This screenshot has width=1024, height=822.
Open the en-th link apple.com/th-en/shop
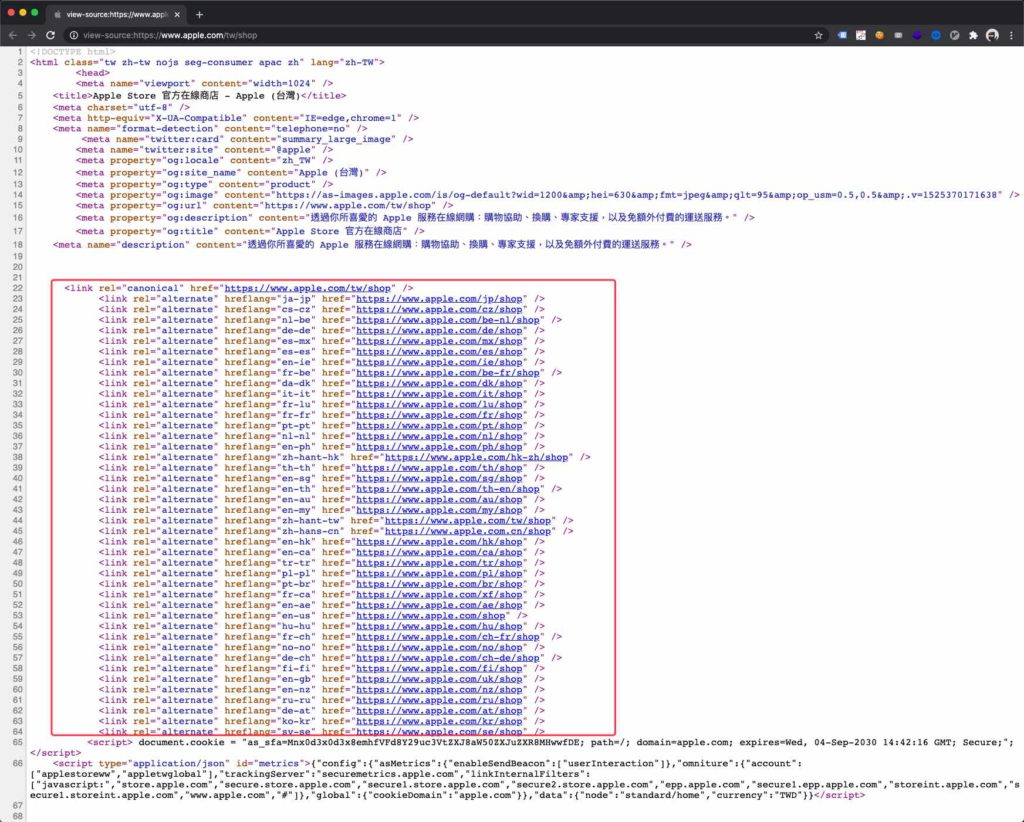coord(447,489)
